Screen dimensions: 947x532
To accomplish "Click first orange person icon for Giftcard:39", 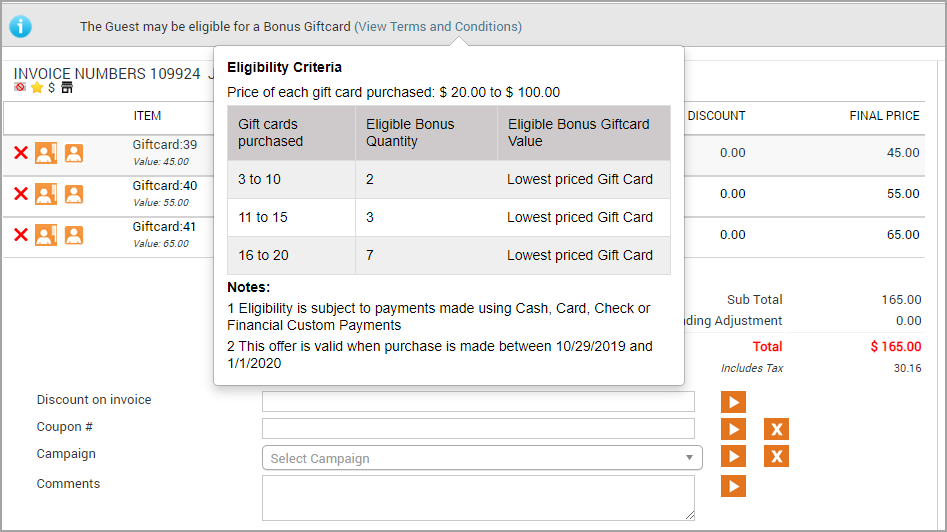I will 46,153.
